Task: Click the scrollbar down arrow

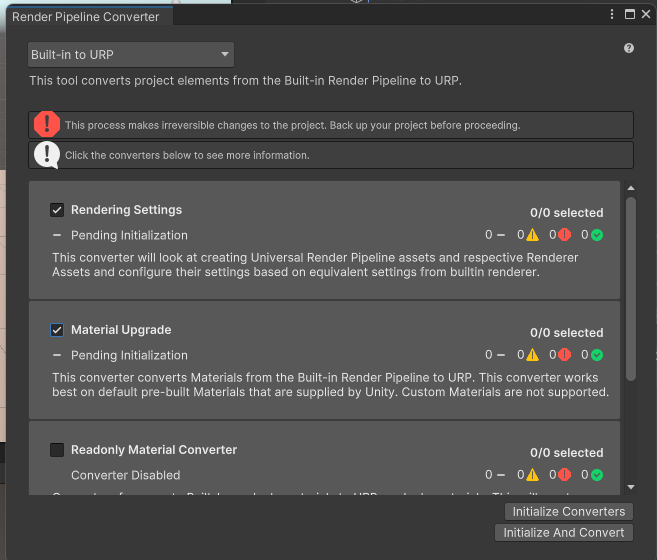Action: (631, 487)
